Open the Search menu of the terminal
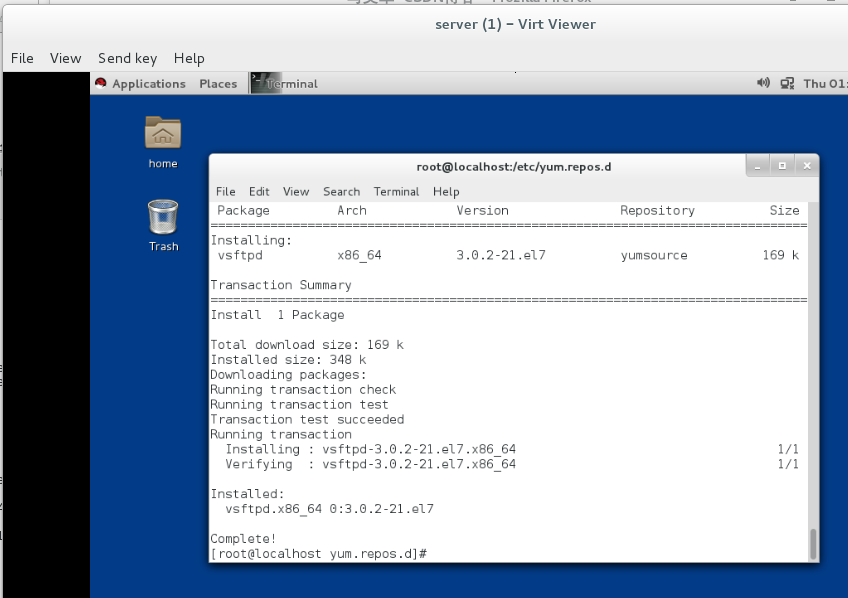The width and height of the screenshot is (848, 598). coord(341,191)
